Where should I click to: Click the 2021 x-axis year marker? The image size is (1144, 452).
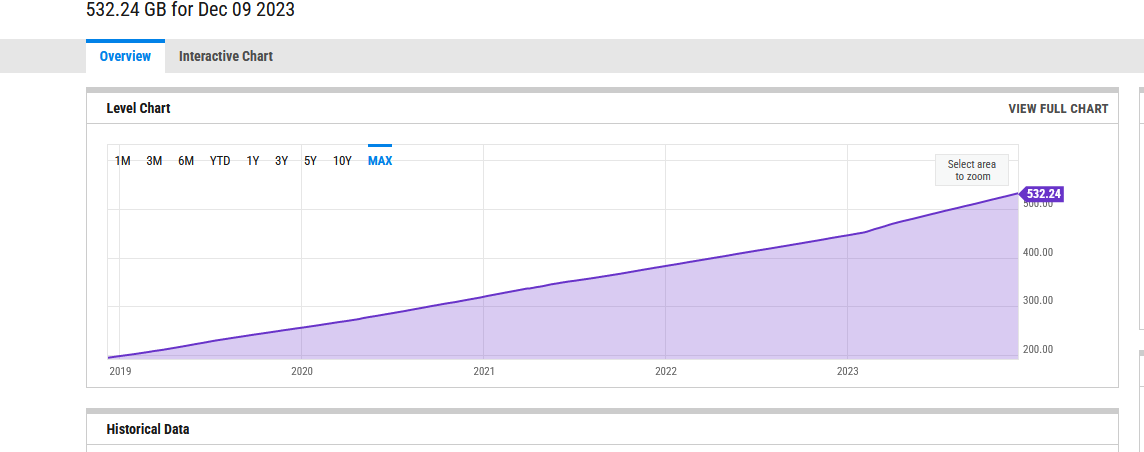click(484, 371)
